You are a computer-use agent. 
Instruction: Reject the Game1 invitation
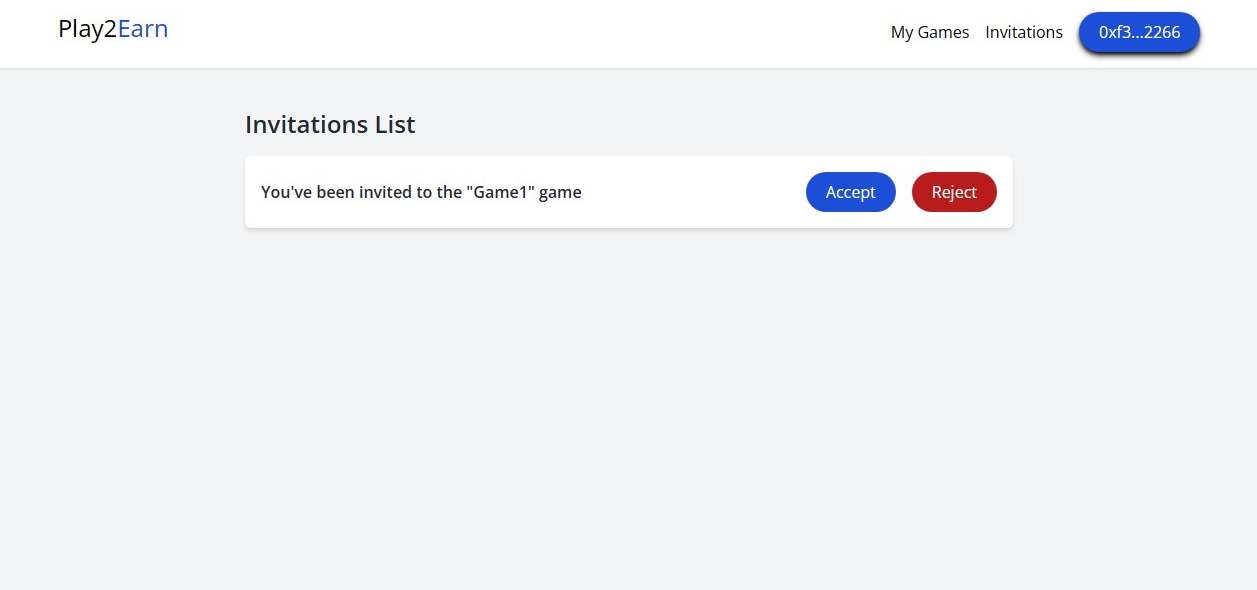coord(954,192)
